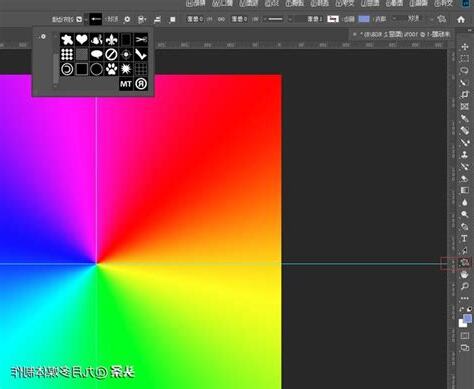This screenshot has width=474, height=389.
Task: Choose the prohibition sign custom shape
Action: click(x=111, y=54)
